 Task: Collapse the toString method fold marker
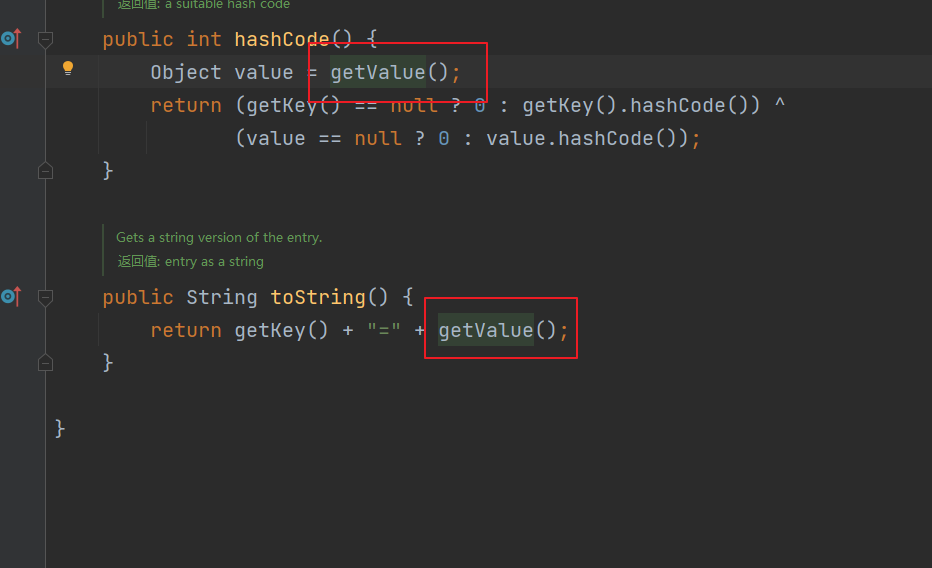[x=45, y=296]
